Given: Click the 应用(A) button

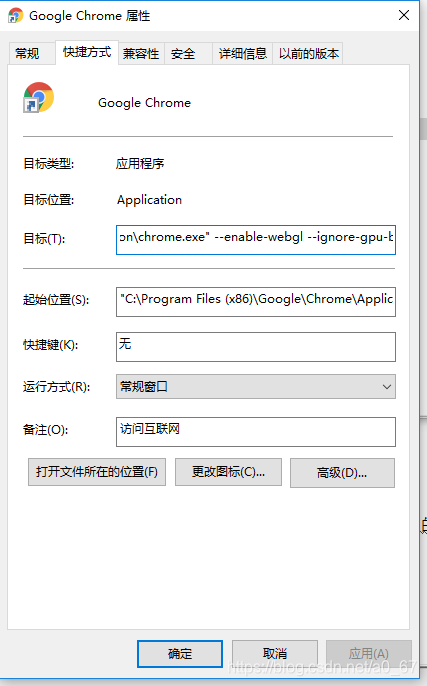Looking at the screenshot, I should tap(368, 654).
